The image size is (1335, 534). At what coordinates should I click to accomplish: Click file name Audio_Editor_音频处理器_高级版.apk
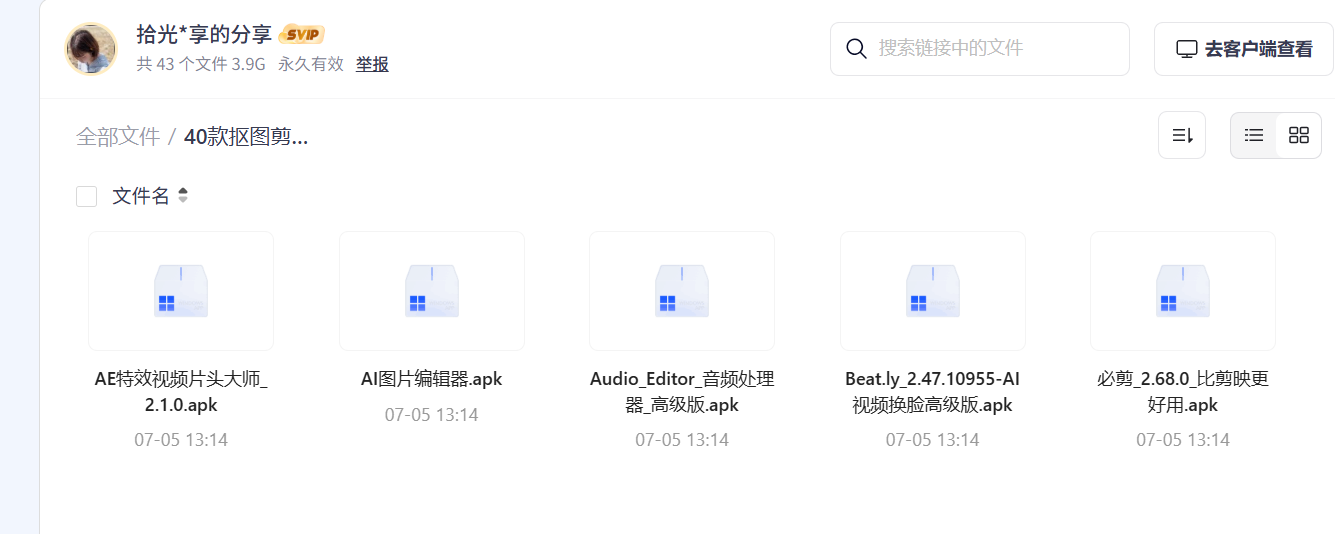682,392
